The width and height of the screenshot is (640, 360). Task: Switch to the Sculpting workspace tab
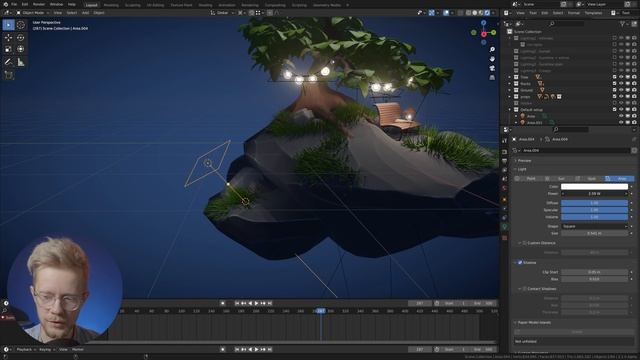click(133, 5)
